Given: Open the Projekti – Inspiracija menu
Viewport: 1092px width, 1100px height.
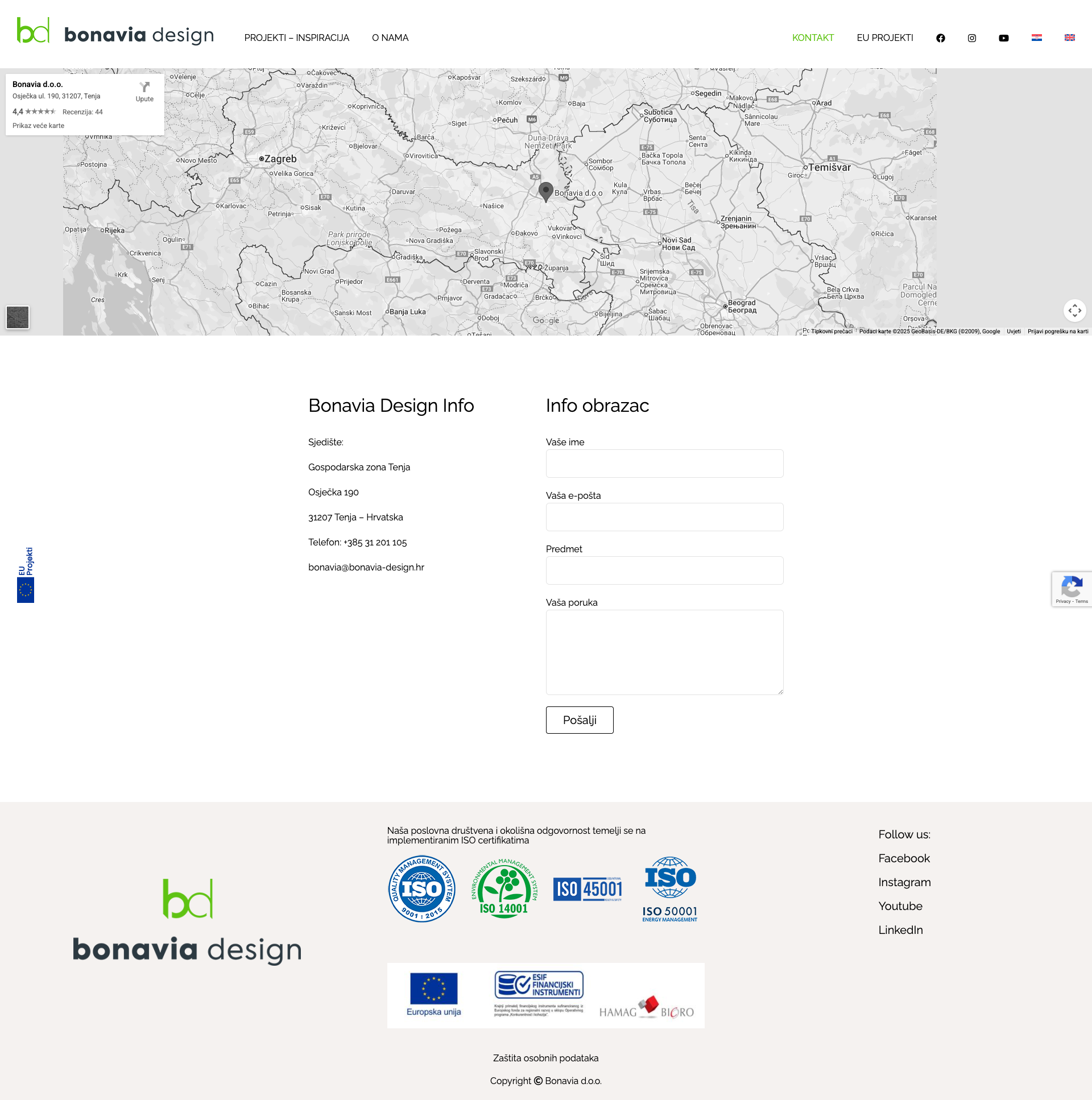Looking at the screenshot, I should [297, 38].
